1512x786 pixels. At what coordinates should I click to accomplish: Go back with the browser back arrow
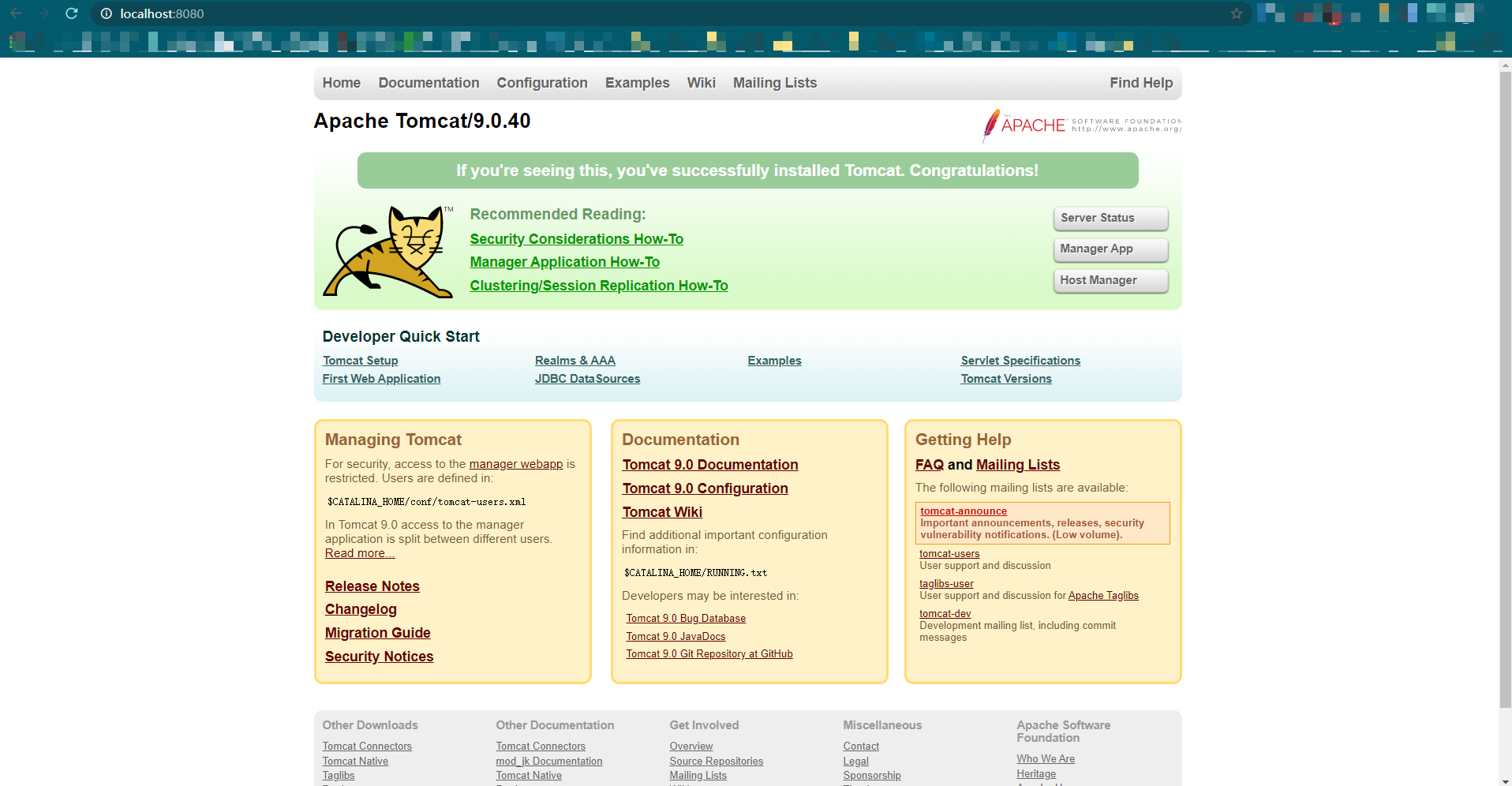(x=17, y=13)
